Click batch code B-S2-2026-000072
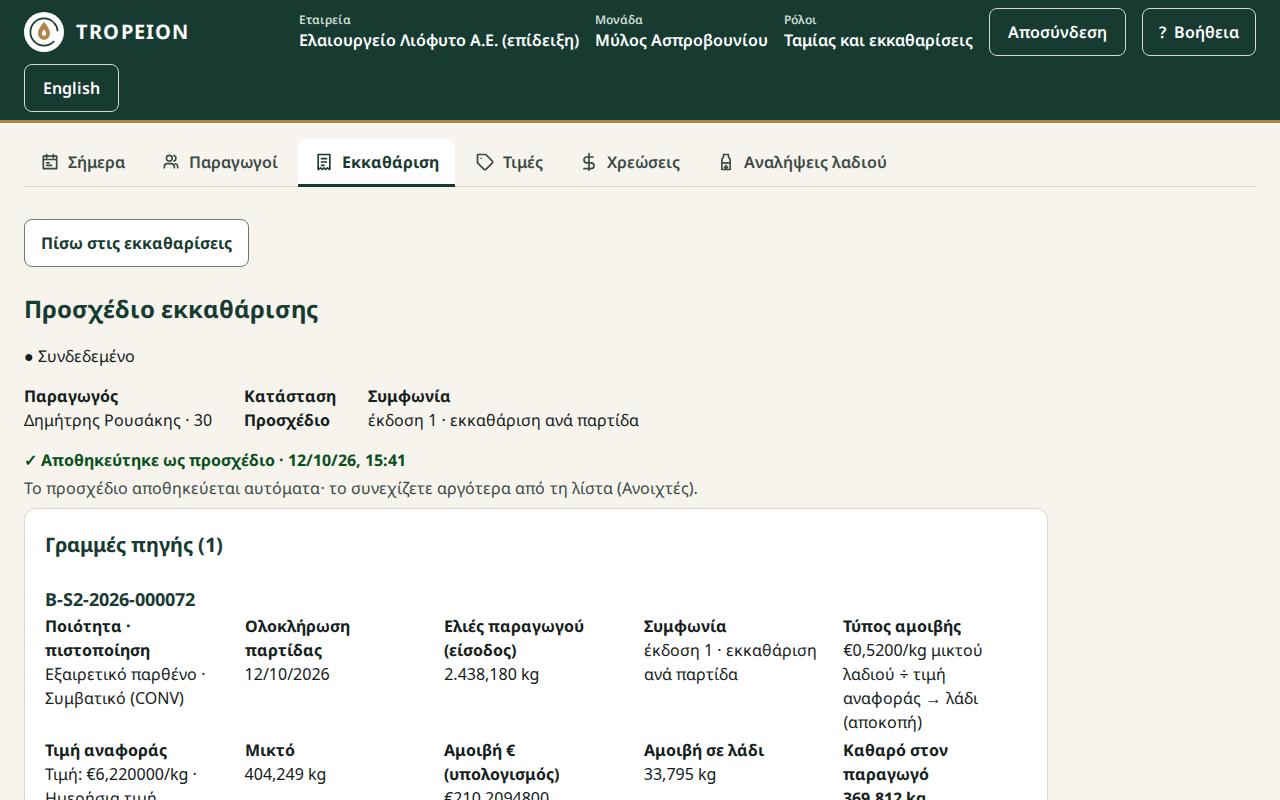The height and width of the screenshot is (800, 1280). [x=120, y=600]
